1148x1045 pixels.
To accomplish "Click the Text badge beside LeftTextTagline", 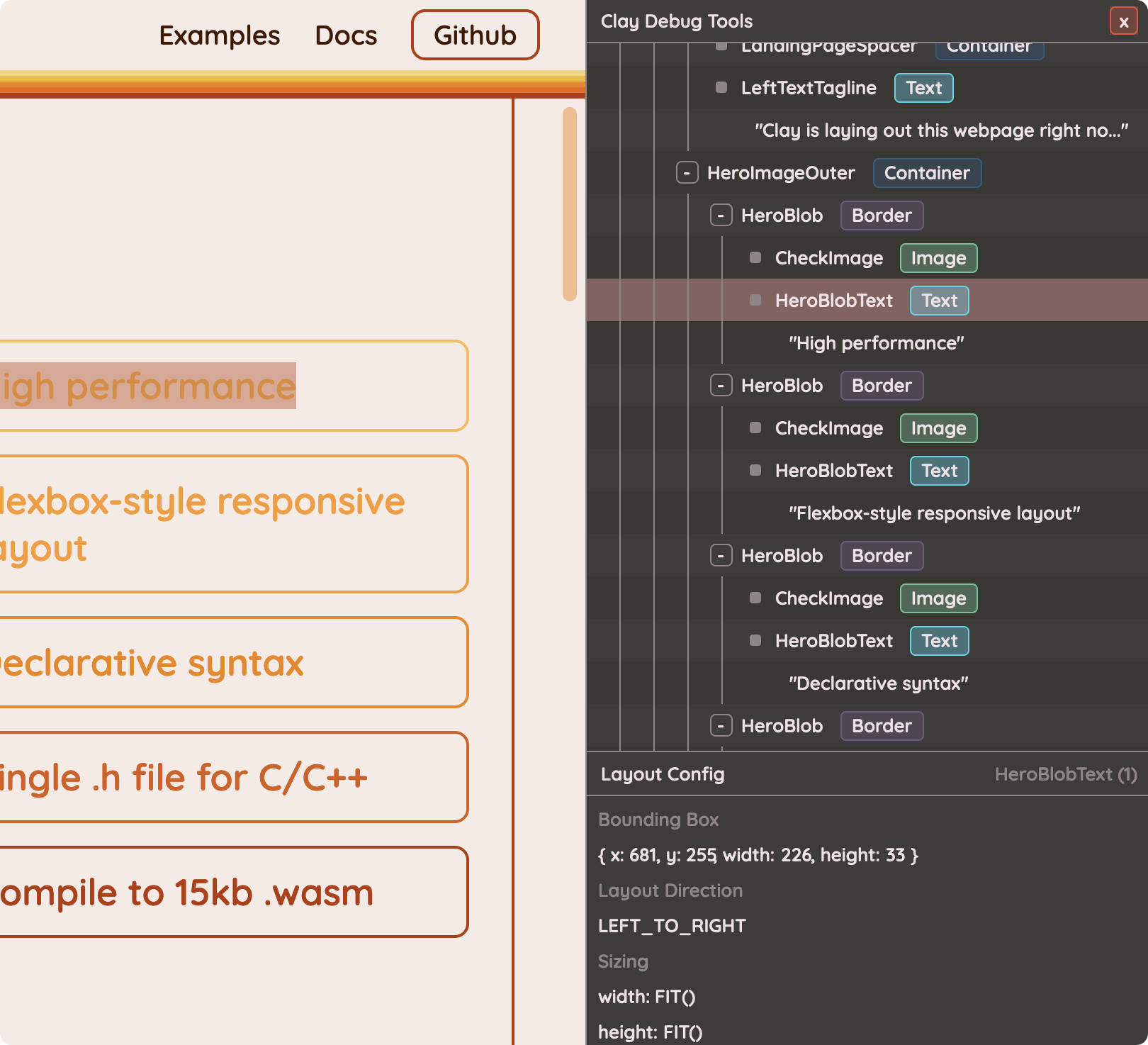I will click(x=923, y=88).
